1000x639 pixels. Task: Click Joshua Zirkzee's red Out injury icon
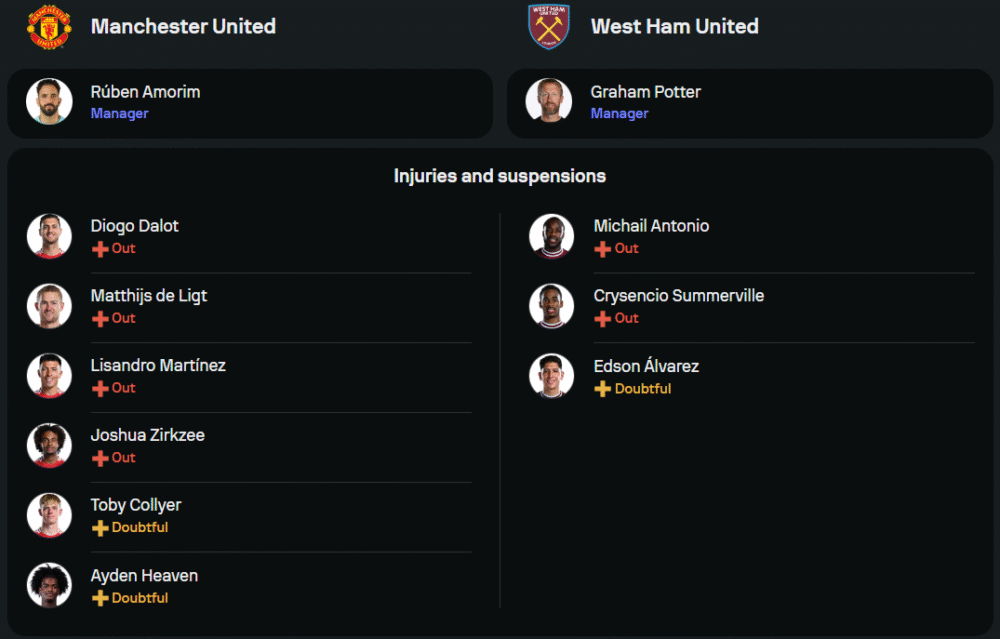(x=100, y=458)
